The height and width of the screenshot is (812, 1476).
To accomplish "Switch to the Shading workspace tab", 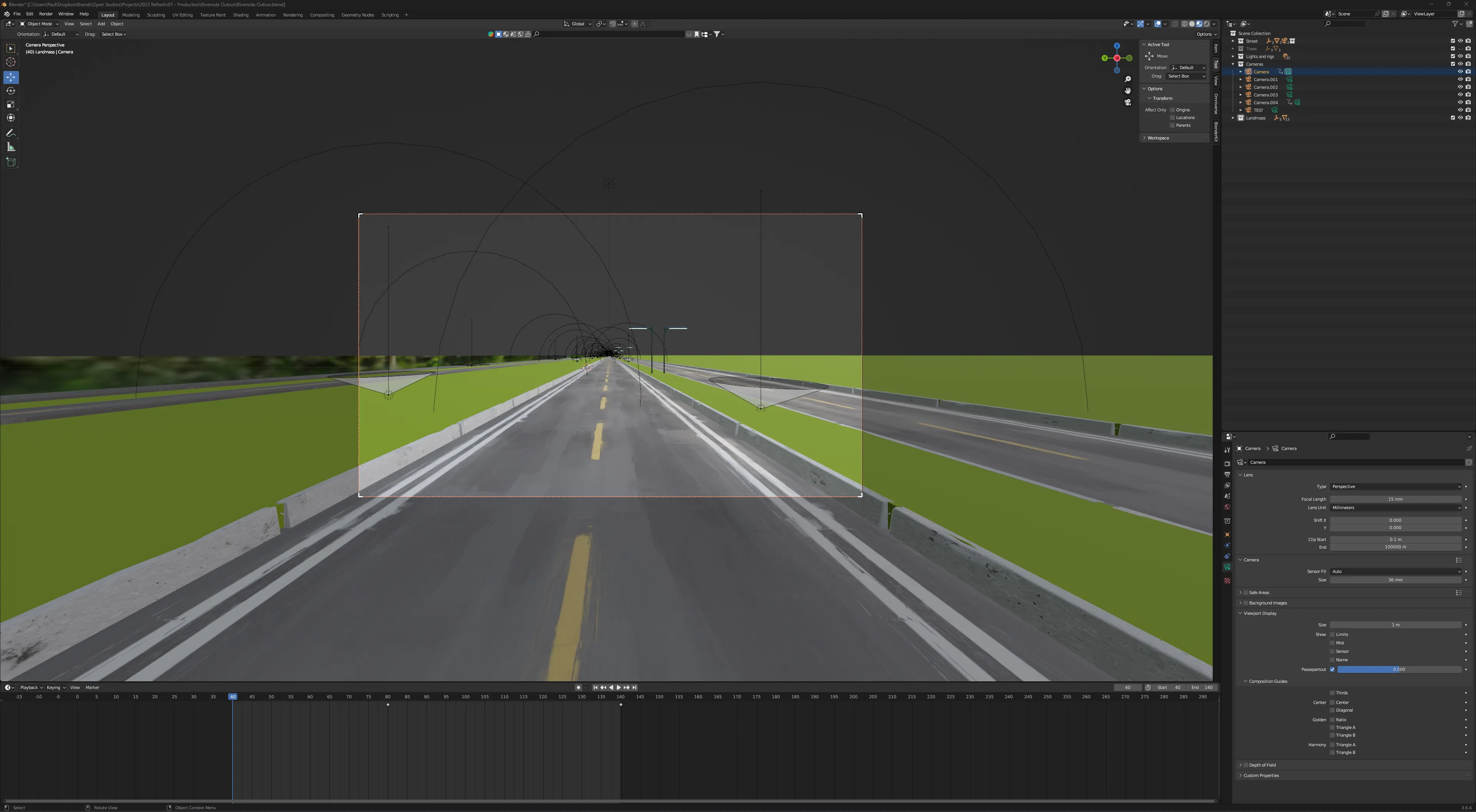I will (240, 15).
